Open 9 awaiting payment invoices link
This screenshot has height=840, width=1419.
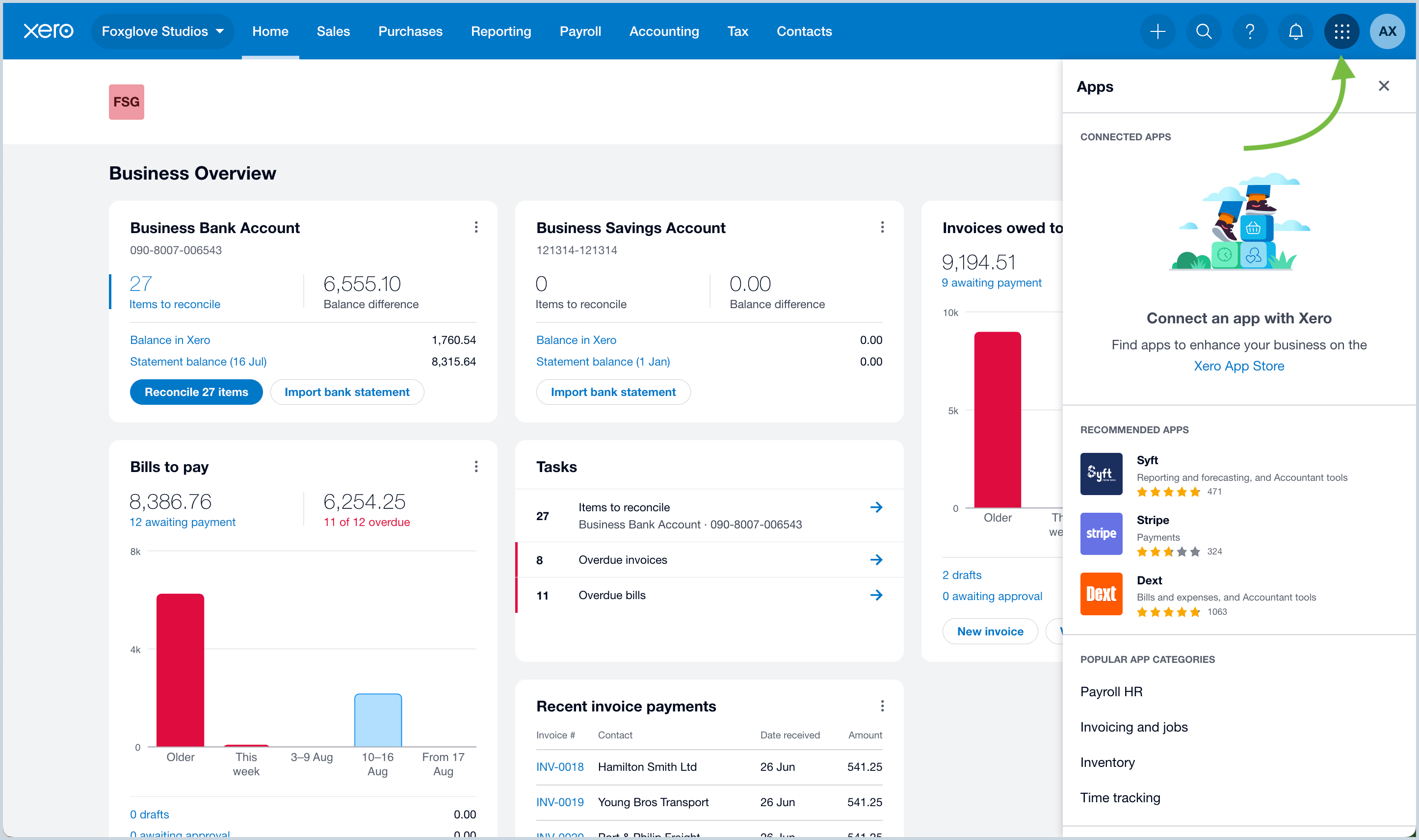coord(991,283)
